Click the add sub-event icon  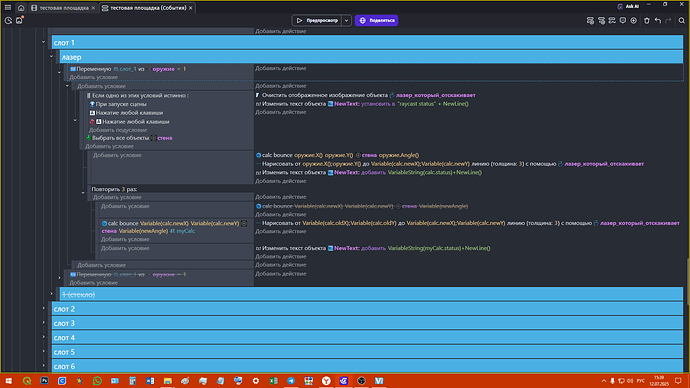click(x=601, y=20)
